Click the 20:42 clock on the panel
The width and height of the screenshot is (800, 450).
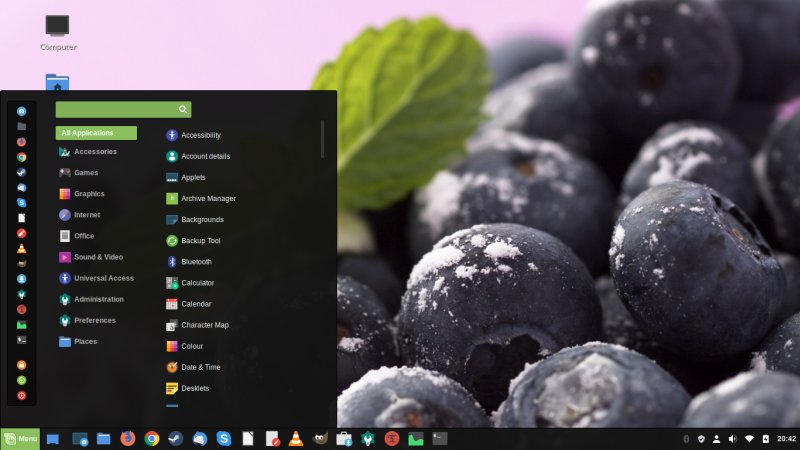pyautogui.click(x=786, y=439)
